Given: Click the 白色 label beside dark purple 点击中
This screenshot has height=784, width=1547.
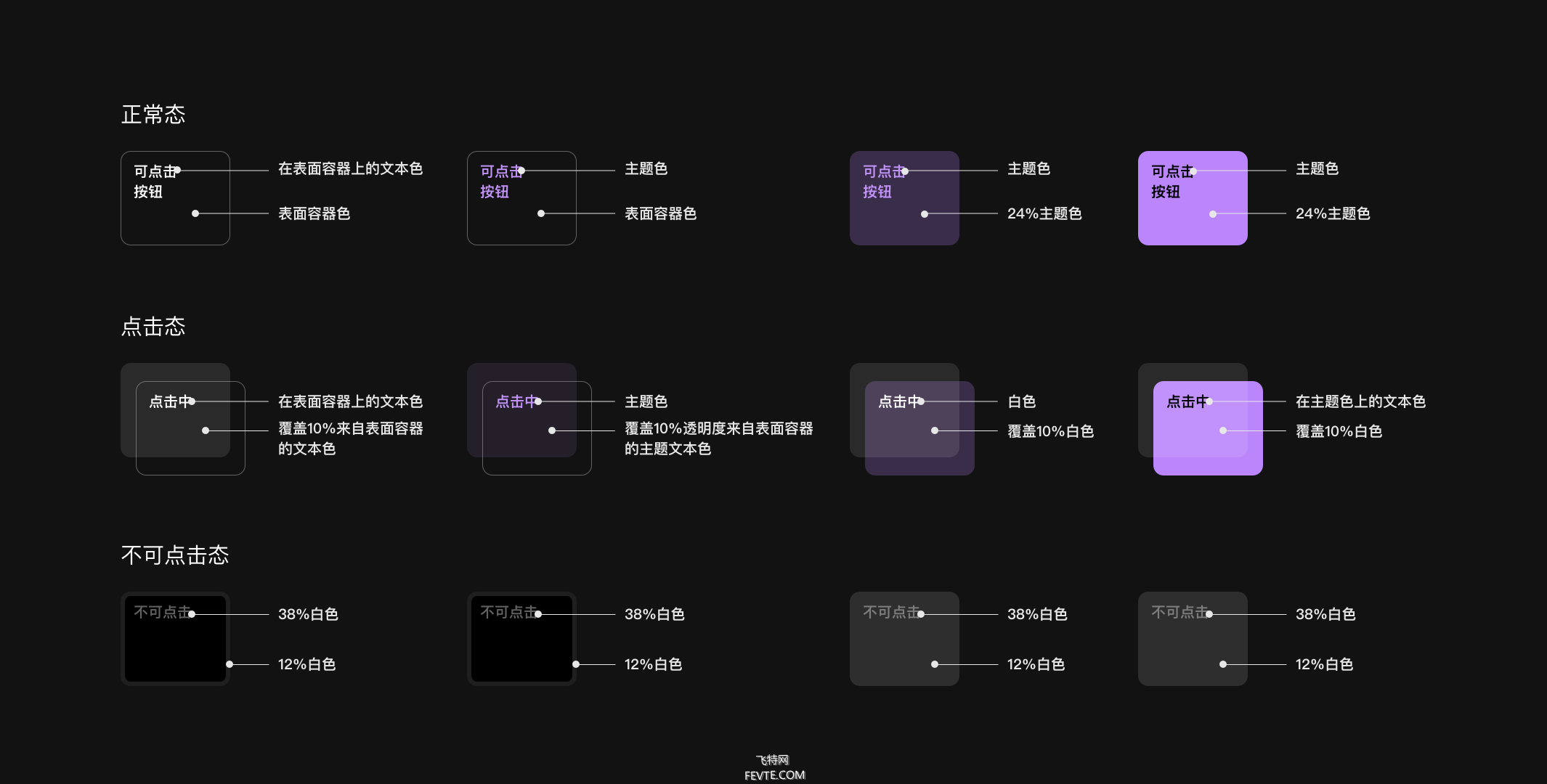Looking at the screenshot, I should pos(1022,401).
